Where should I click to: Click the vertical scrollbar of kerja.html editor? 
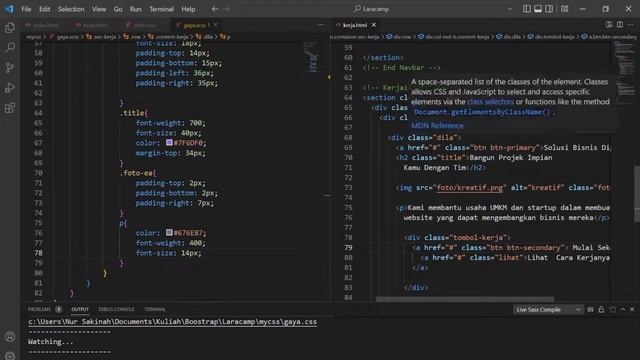pyautogui.click(x=637, y=194)
